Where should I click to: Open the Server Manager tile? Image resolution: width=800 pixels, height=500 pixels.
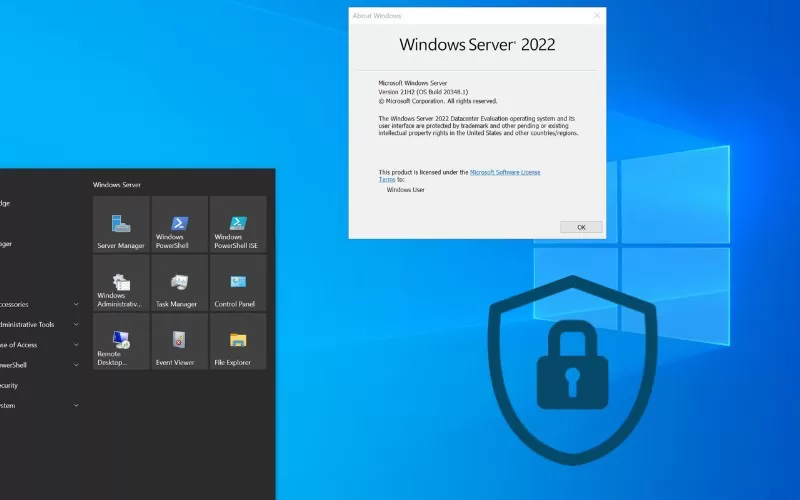coord(121,225)
